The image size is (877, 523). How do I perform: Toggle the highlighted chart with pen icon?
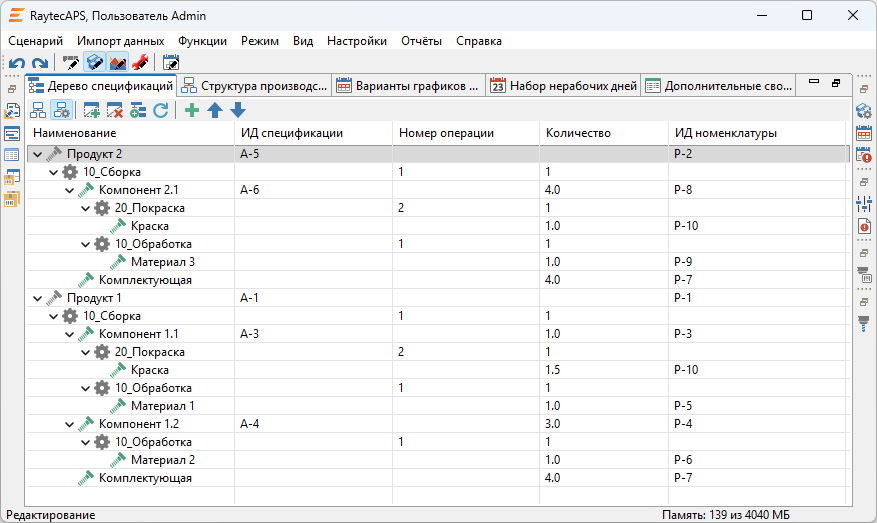pyautogui.click(x=117, y=63)
